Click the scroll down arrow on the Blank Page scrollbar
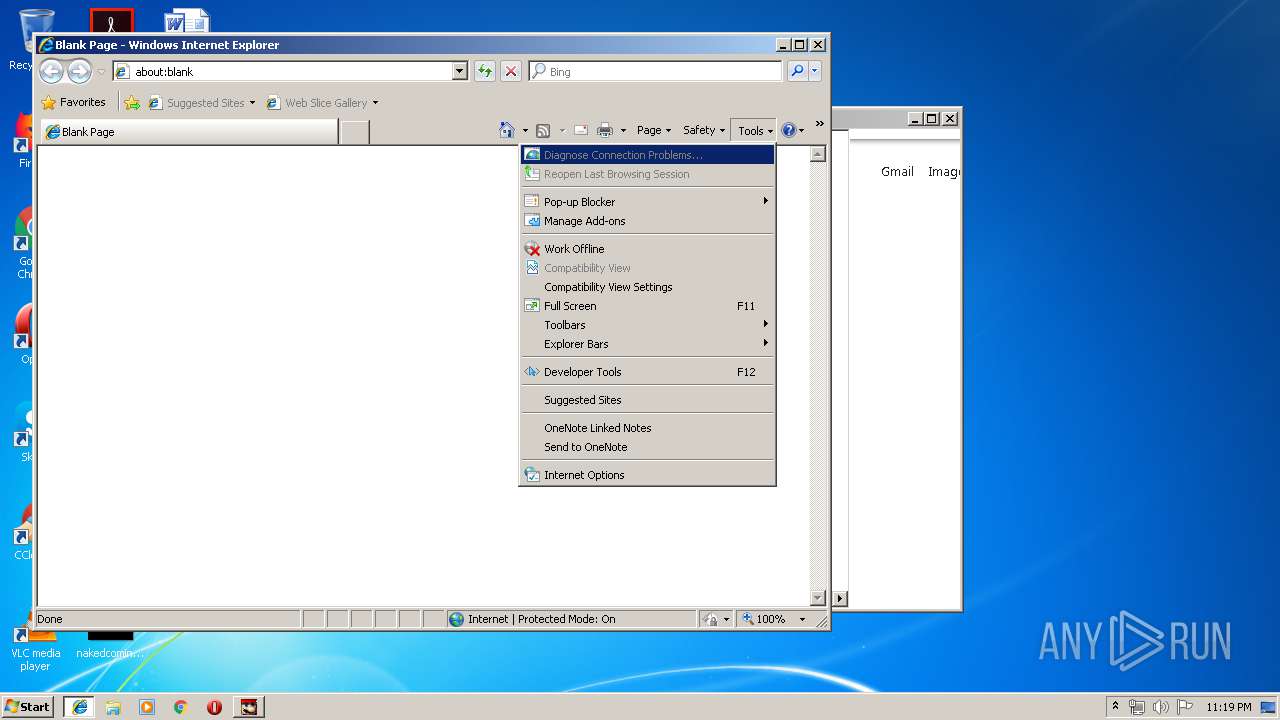 click(817, 598)
